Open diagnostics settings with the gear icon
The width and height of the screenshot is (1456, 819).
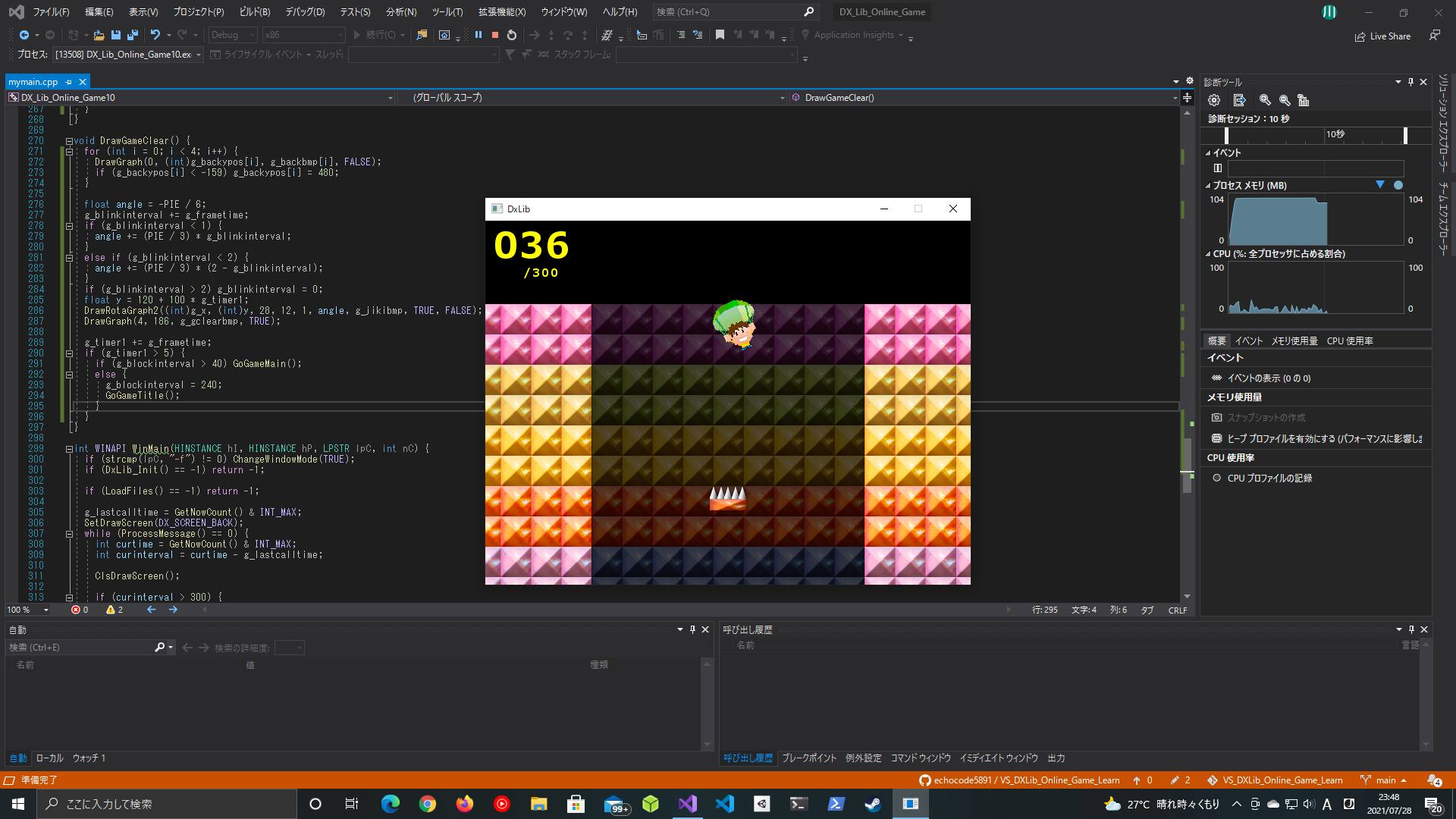tap(1213, 99)
